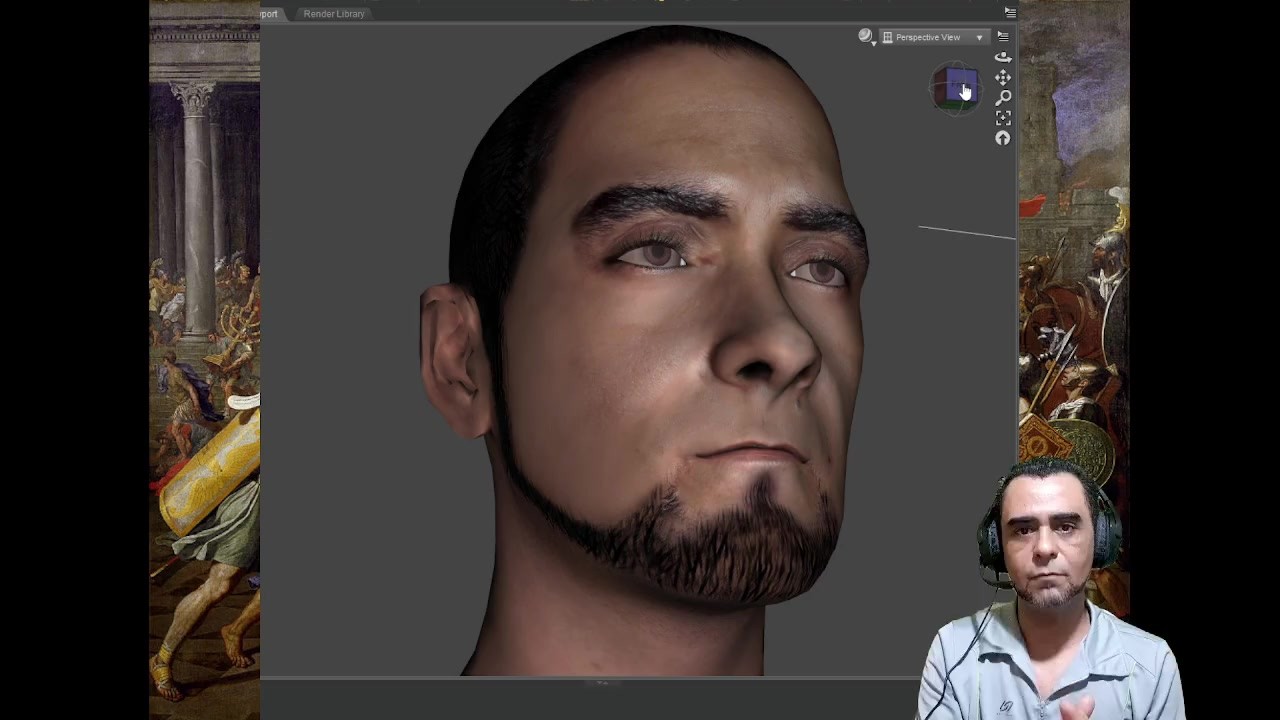Click the reset camera up-arrow icon
1280x720 pixels.
[1003, 138]
